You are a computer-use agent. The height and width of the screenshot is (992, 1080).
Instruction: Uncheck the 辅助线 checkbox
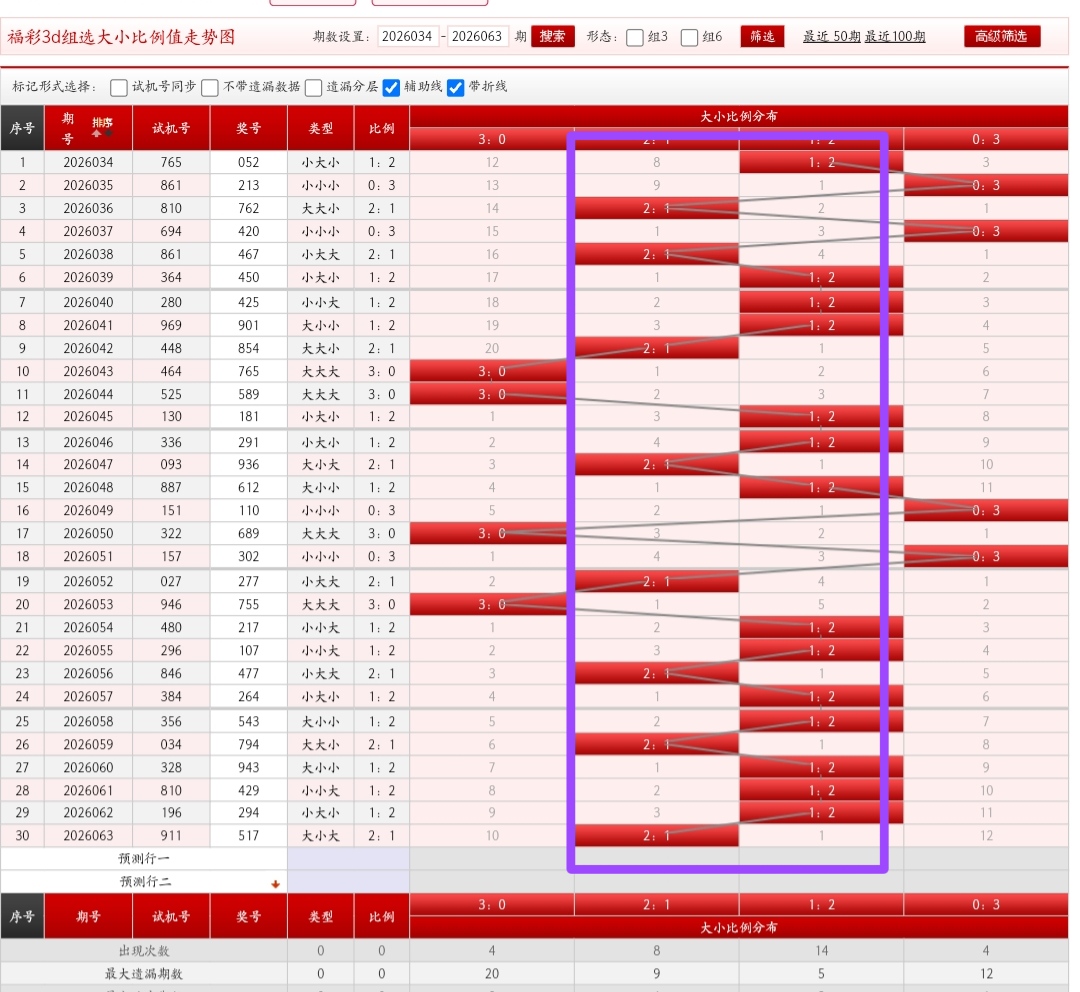392,88
